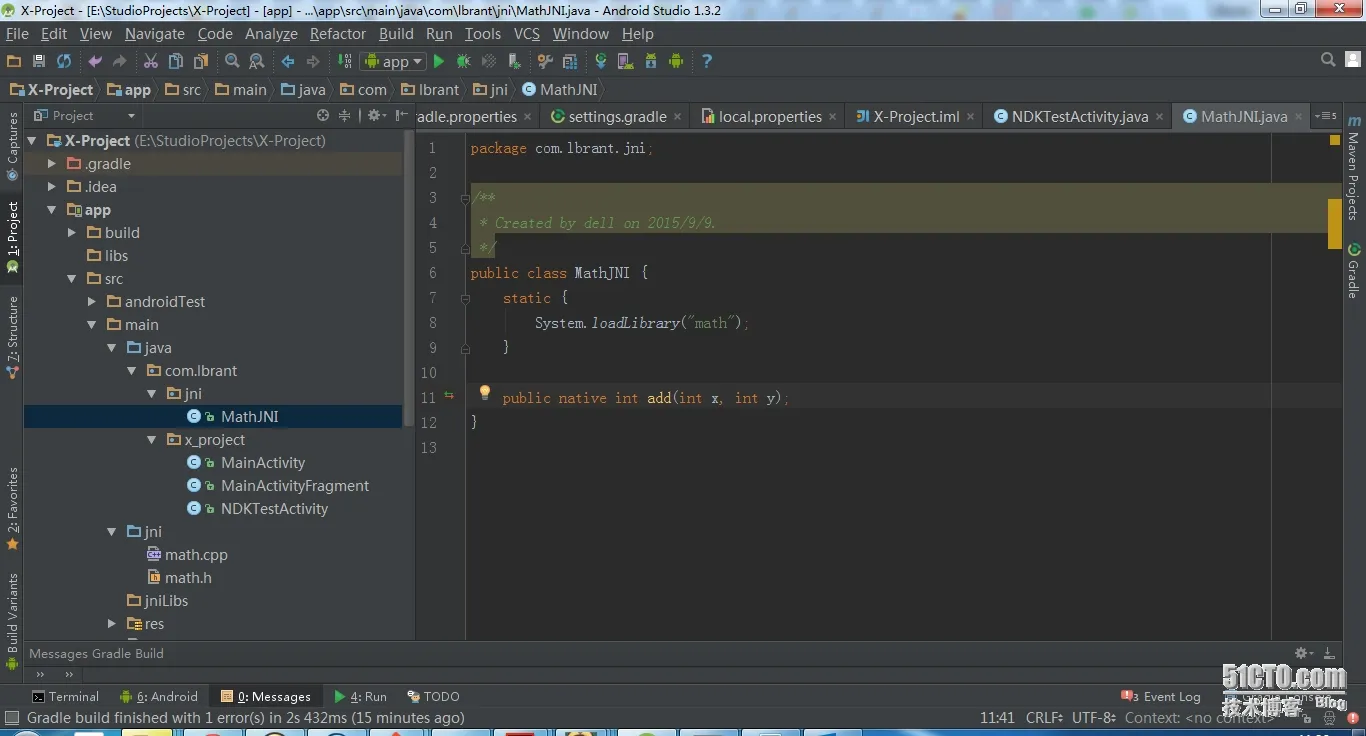The height and width of the screenshot is (736, 1366).
Task: Toggle the Build Variants side tool button
Action: point(13,620)
